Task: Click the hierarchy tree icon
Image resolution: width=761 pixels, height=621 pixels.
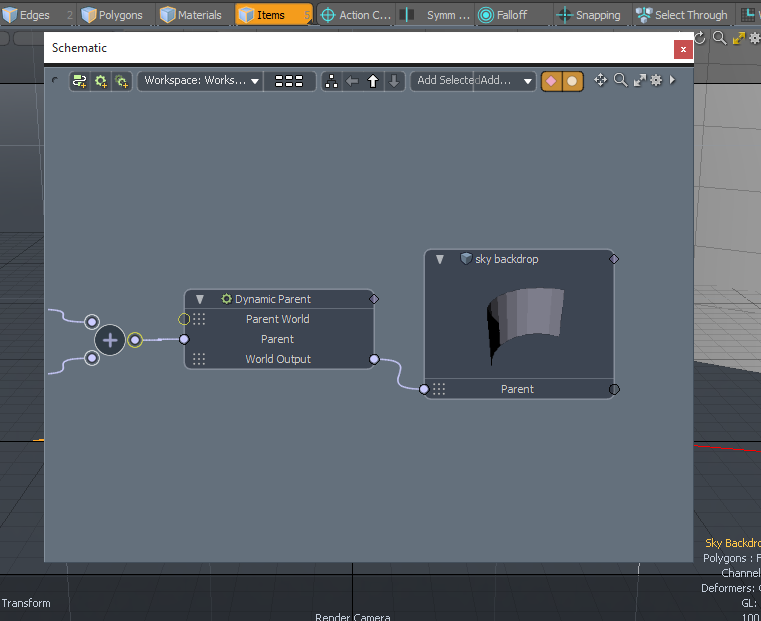Action: tap(331, 81)
